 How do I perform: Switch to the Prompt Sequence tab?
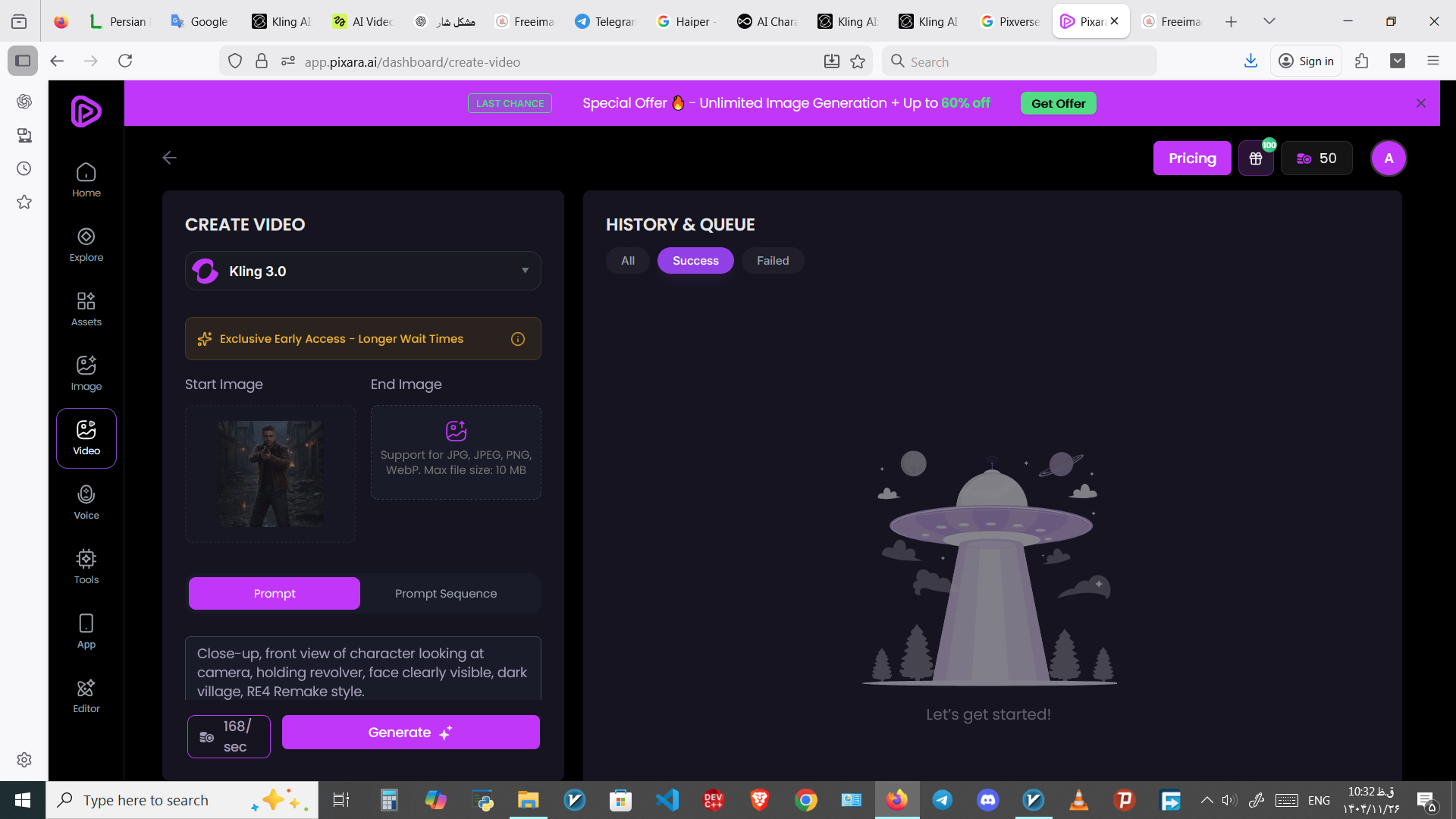(x=446, y=594)
